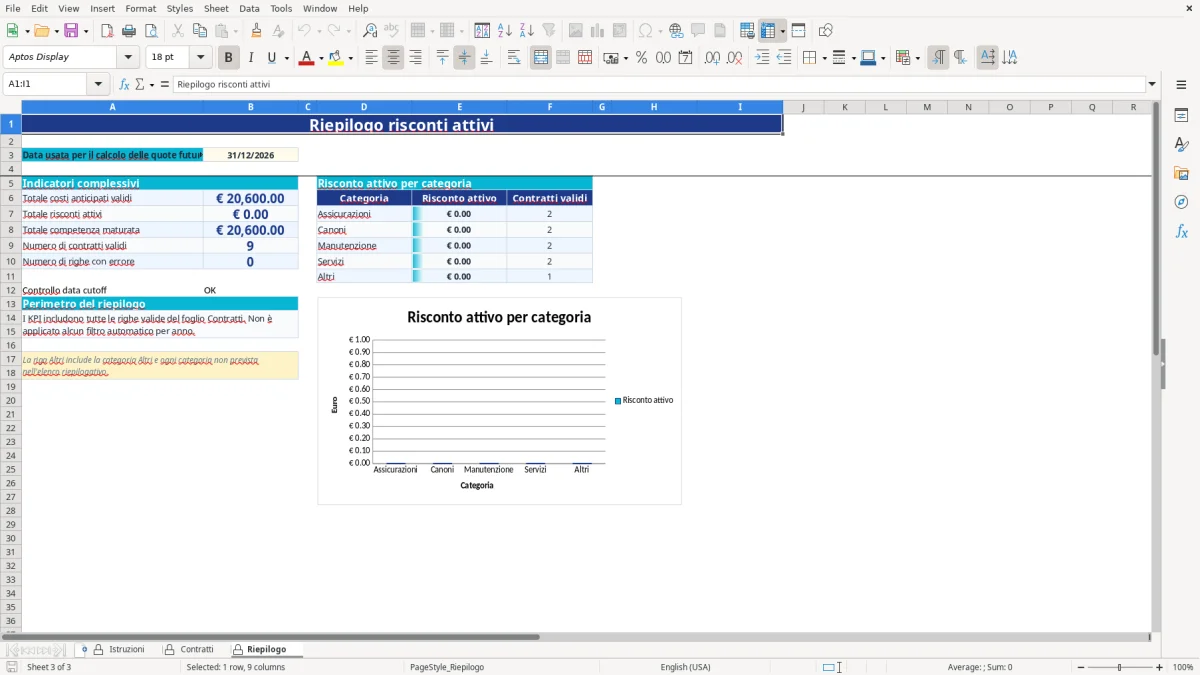
Task: Open the Data menu
Action: [249, 8]
